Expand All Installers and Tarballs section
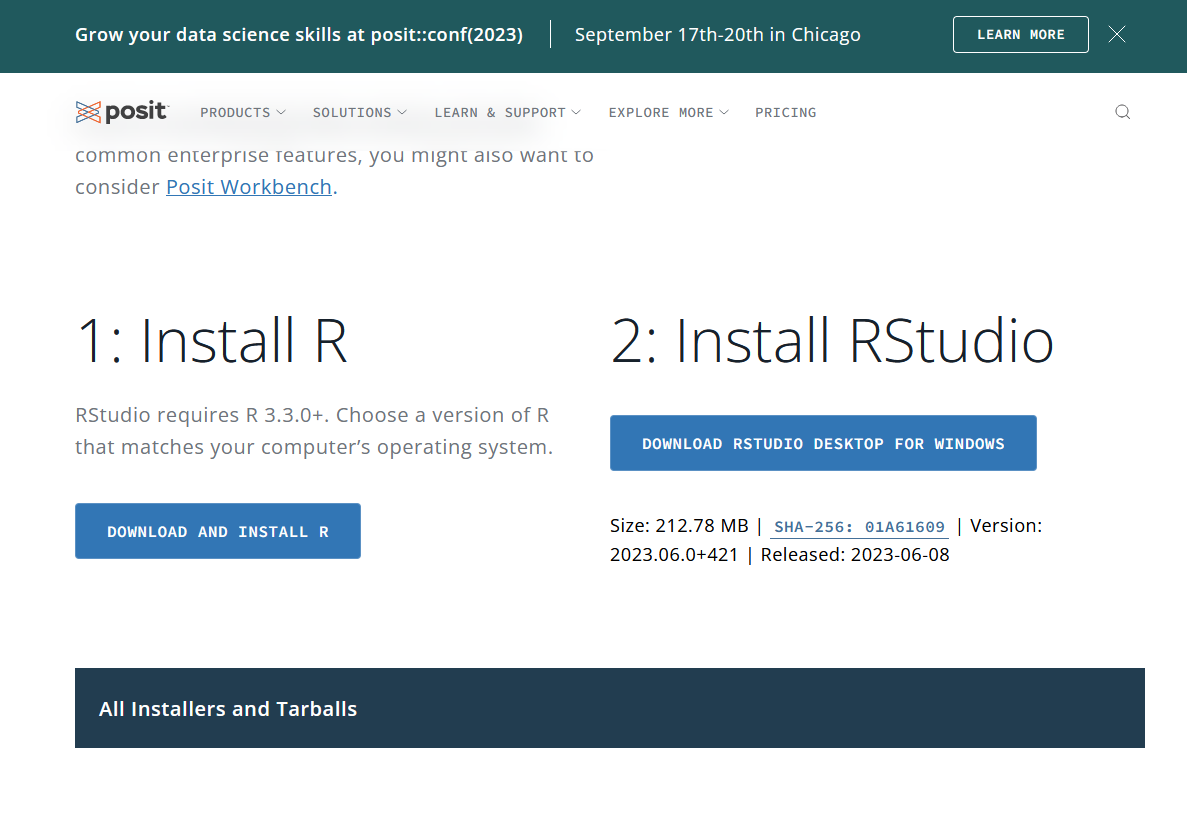 tap(609, 708)
